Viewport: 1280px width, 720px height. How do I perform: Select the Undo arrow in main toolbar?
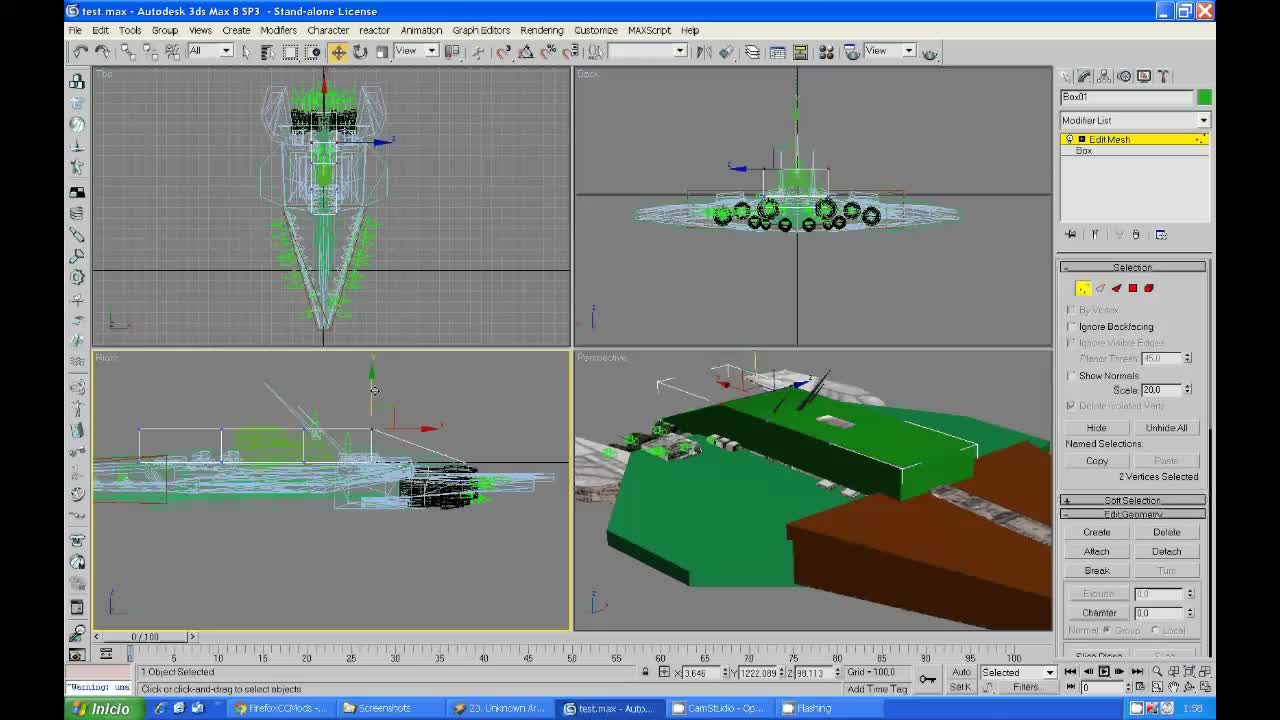(80, 52)
